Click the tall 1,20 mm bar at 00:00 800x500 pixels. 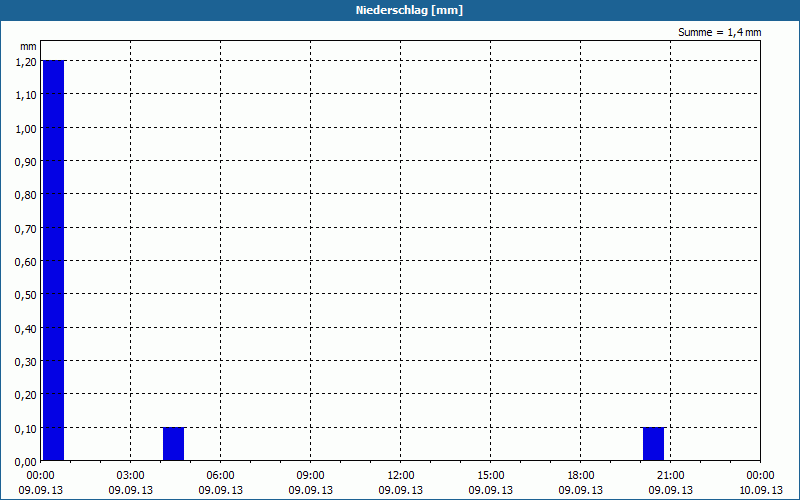53,260
